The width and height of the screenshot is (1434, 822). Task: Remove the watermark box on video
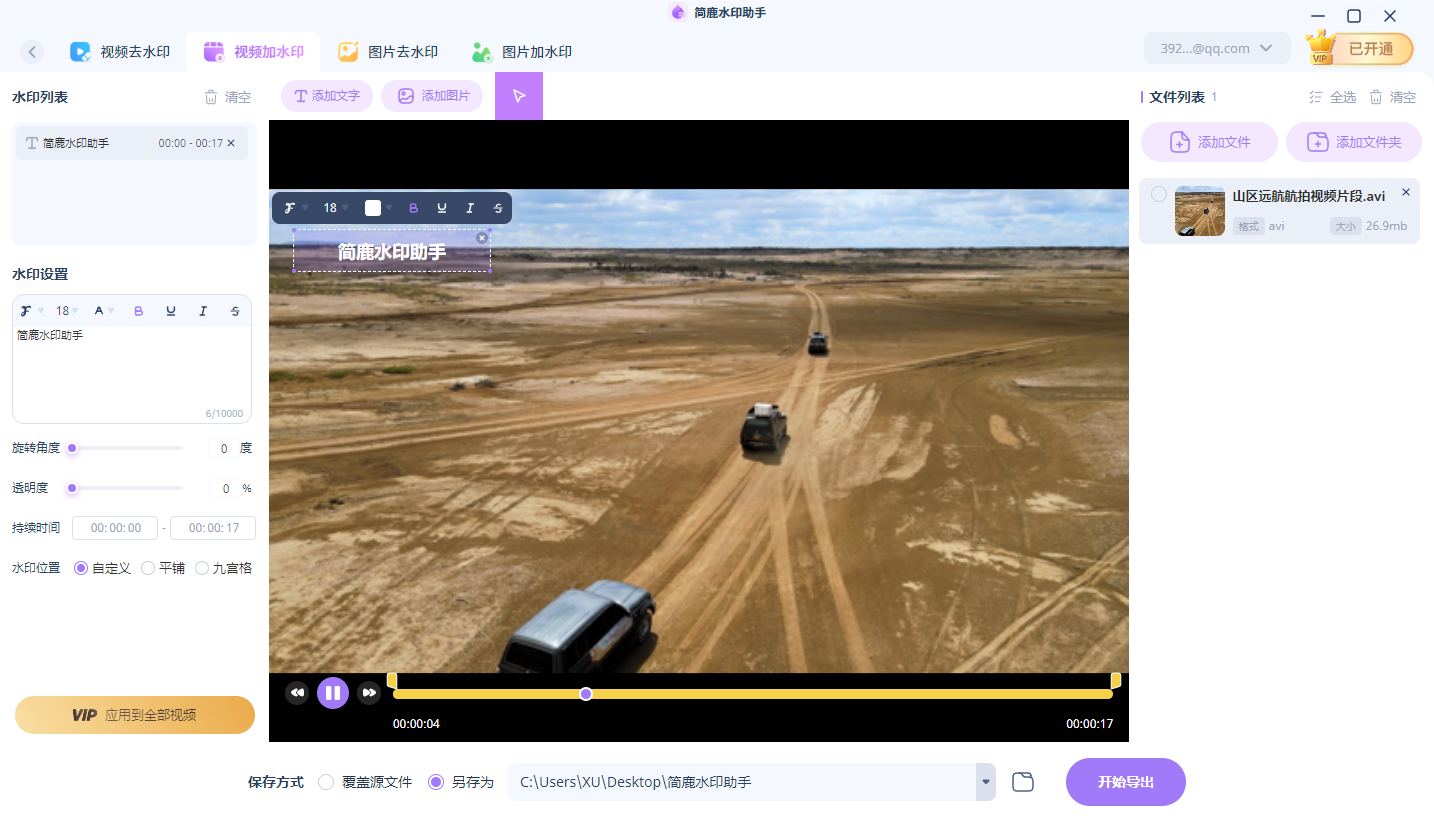[482, 238]
